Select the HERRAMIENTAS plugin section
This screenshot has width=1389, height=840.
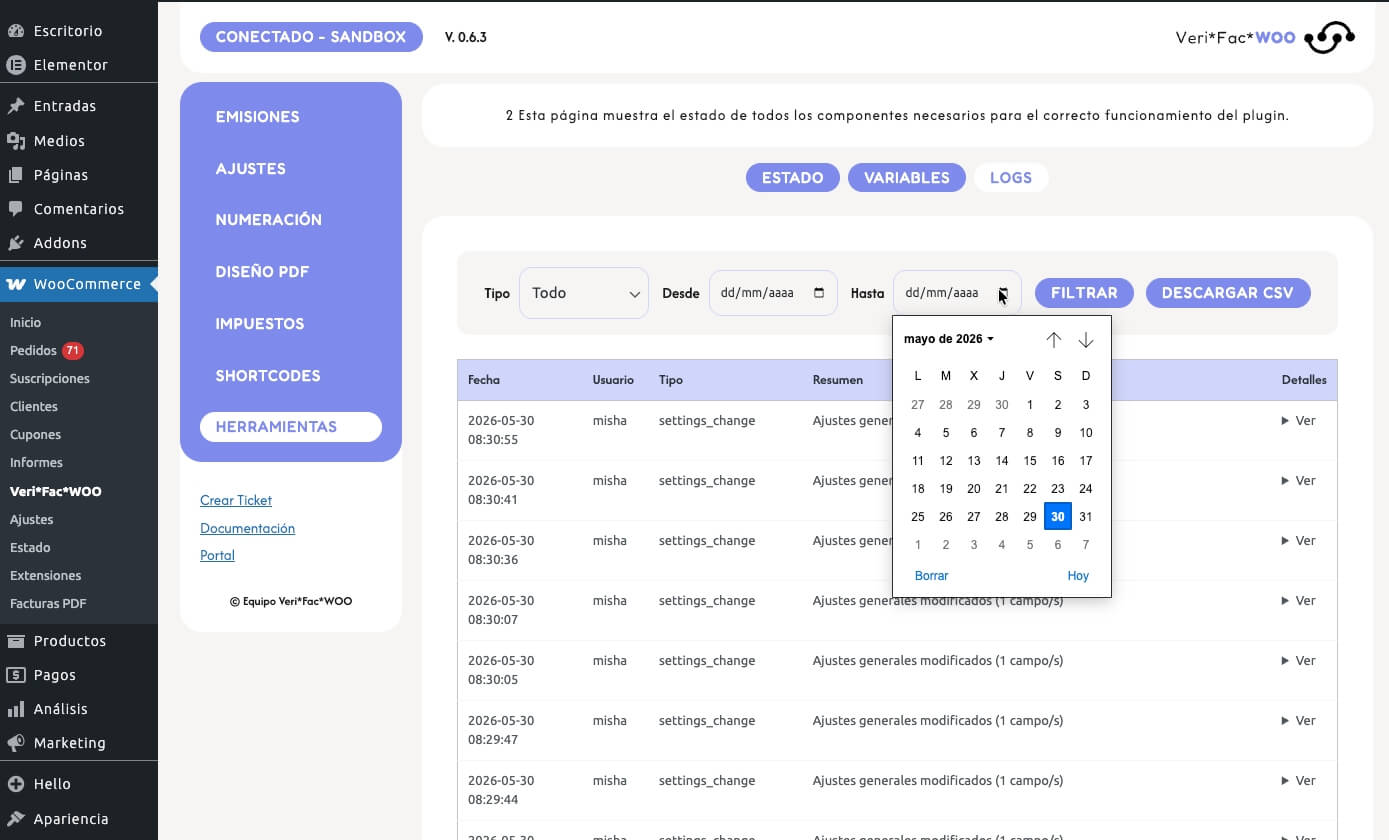click(x=291, y=427)
